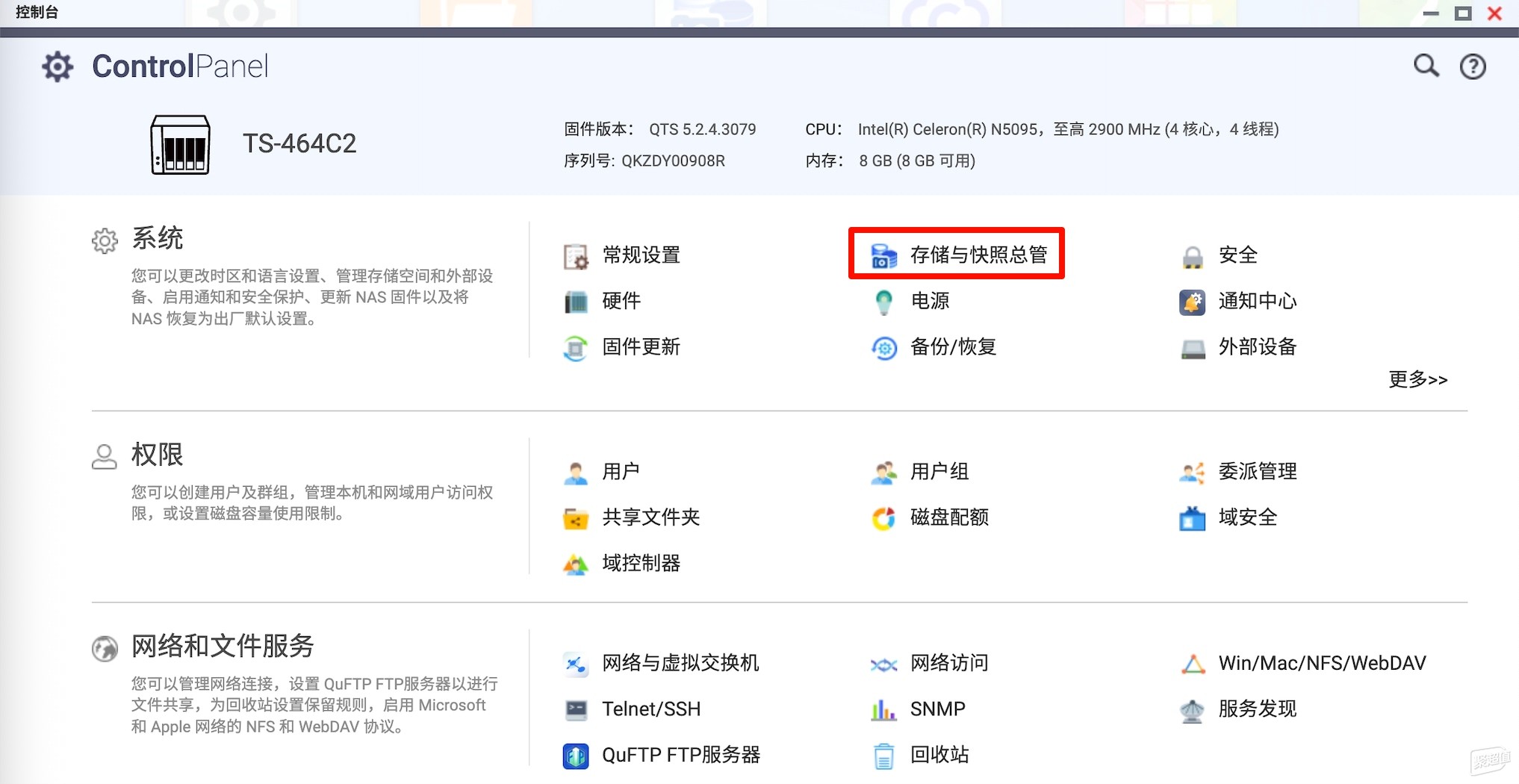The width and height of the screenshot is (1519, 784).
Task: Open the 域控制器 text link
Action: 641,564
